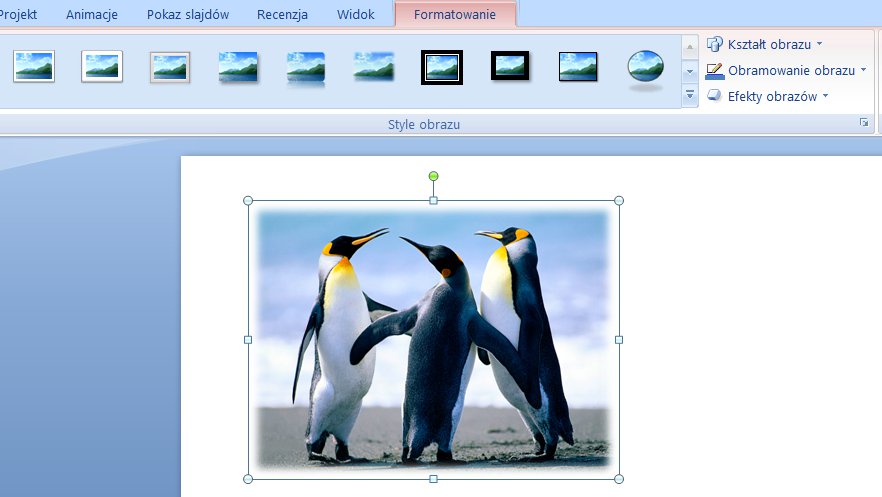Expand the full picture styles gallery
Screen dimensions: 882x497
pos(690,96)
